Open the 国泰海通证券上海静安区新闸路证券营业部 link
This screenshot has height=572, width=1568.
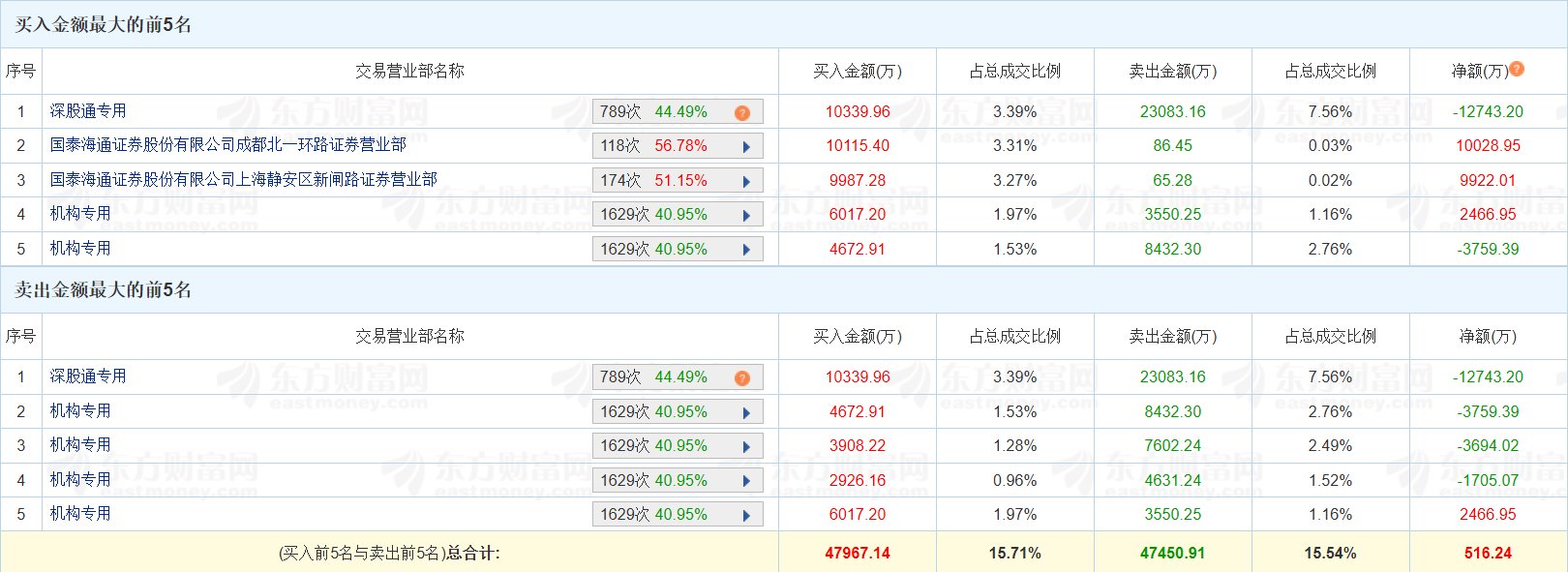pyautogui.click(x=243, y=180)
